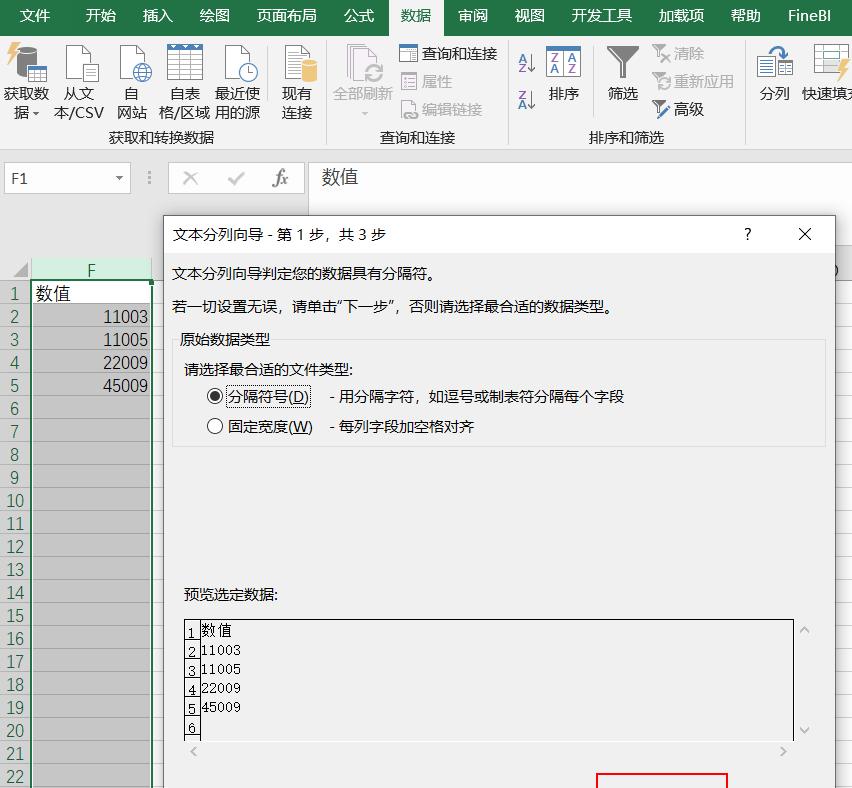Screen dimensions: 852x788
Task: Click the formula bar confirm checkmark
Action: (x=236, y=178)
